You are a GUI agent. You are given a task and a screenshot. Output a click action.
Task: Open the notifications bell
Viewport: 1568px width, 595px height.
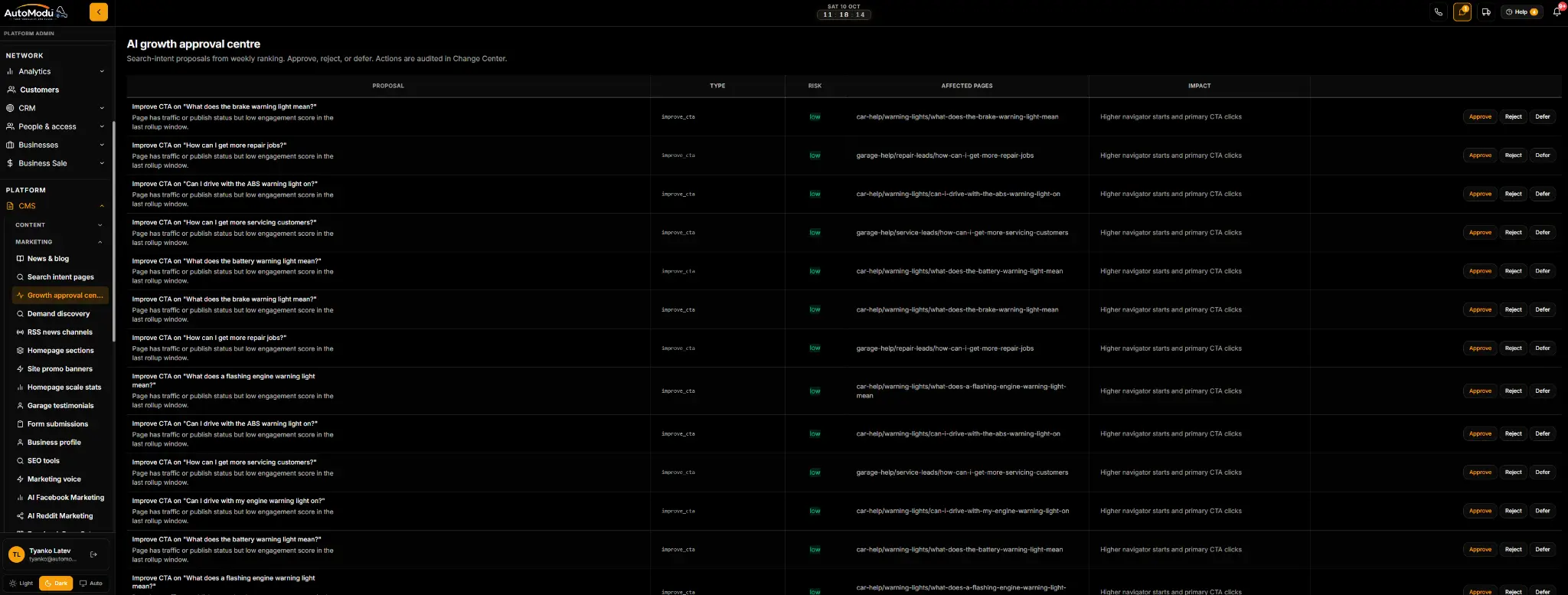pyautogui.click(x=1557, y=12)
